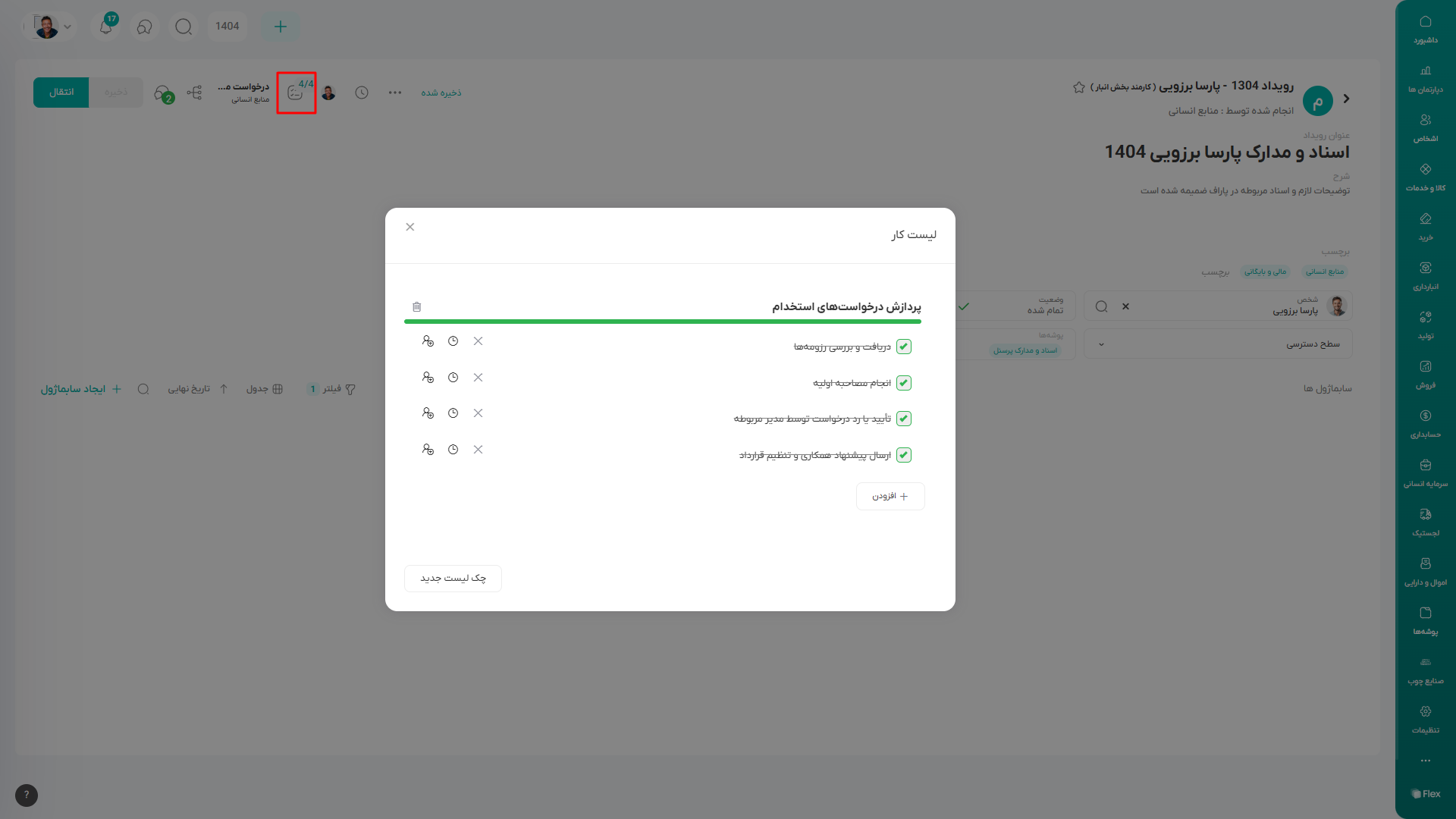Open the history clock icon in toolbar

coord(362,93)
